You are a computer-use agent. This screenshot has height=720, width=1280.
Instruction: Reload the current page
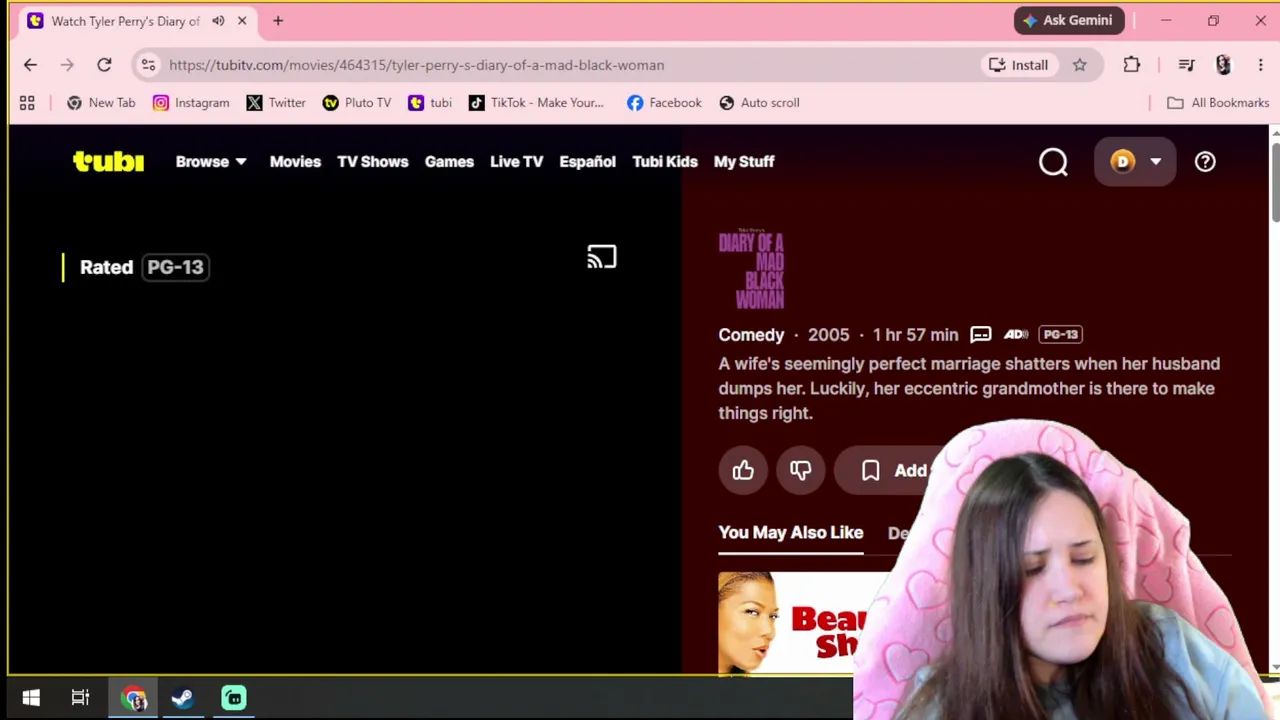tap(104, 65)
